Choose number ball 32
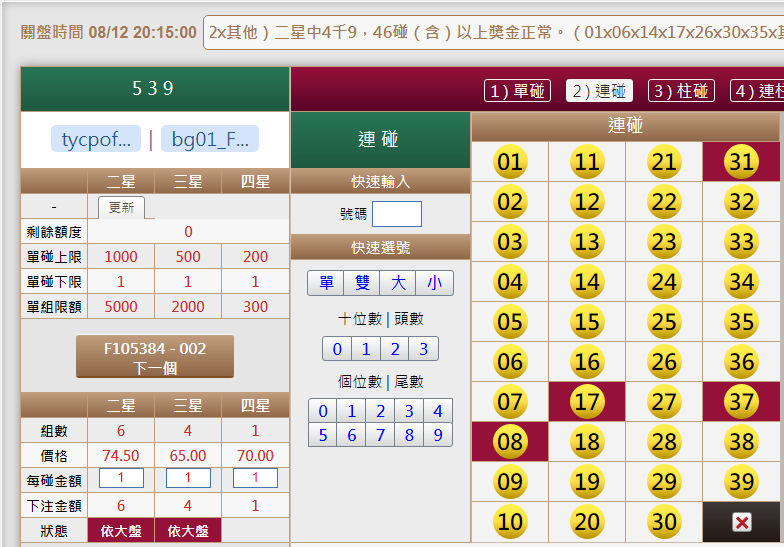Viewport: 784px width, 547px height. [x=742, y=202]
